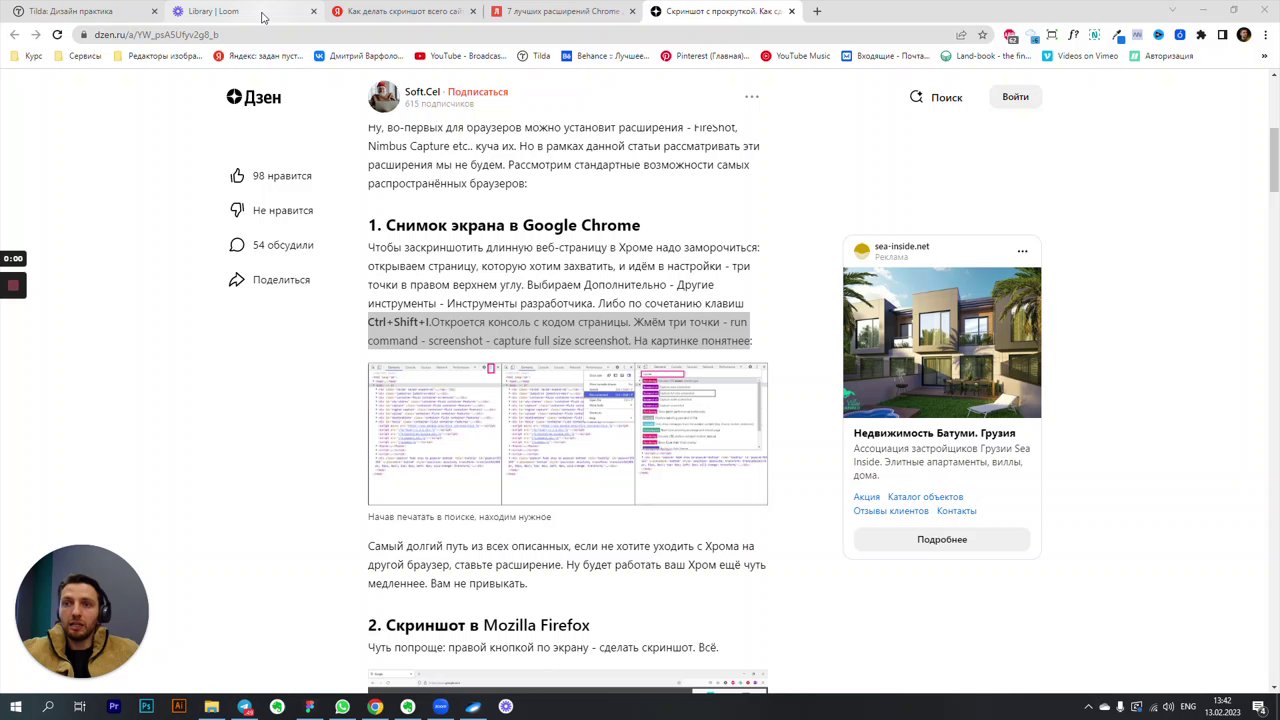Click the Soft.Cel channel avatar
1280x720 pixels.
click(x=384, y=97)
